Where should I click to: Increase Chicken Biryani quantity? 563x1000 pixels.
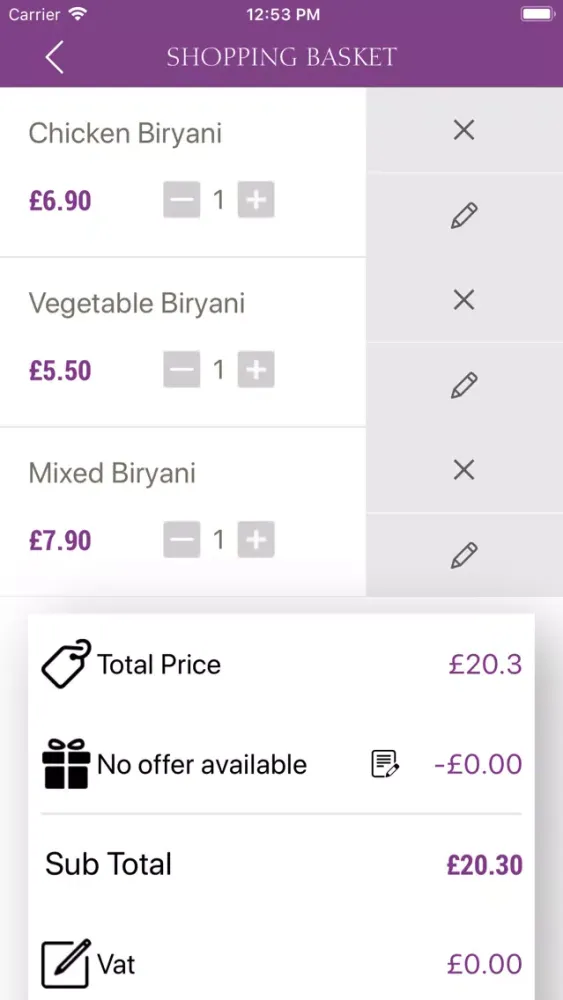[x=256, y=200]
